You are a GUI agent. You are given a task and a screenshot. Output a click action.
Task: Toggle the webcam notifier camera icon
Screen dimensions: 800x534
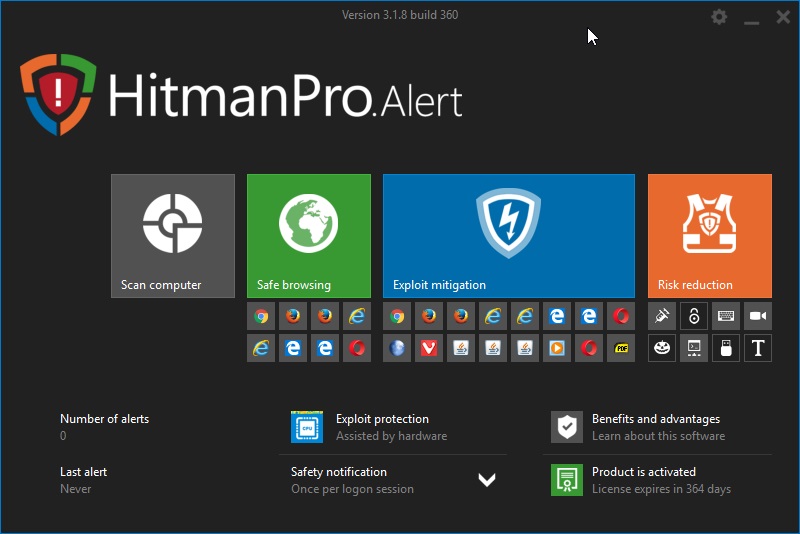click(758, 316)
